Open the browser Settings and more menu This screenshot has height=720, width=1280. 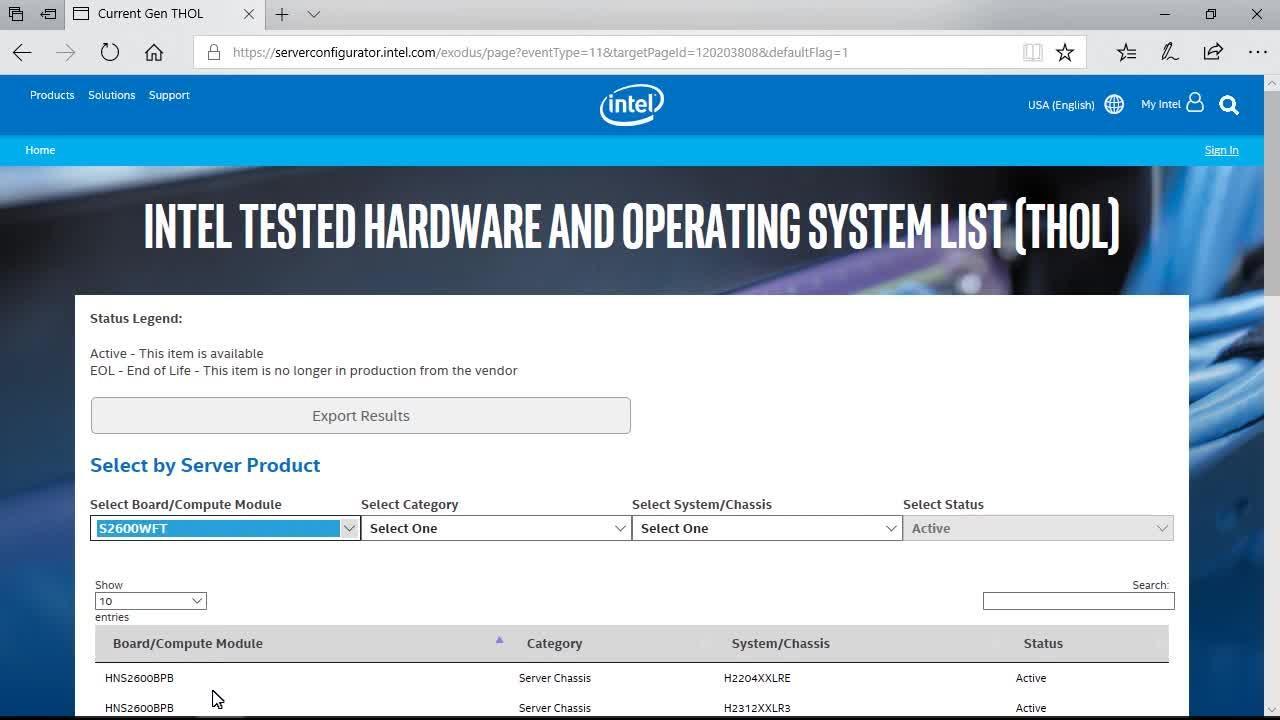[x=1257, y=52]
